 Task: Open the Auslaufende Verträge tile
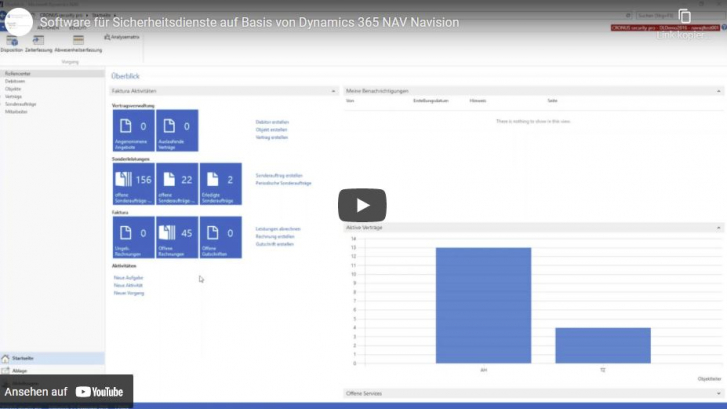tap(177, 130)
